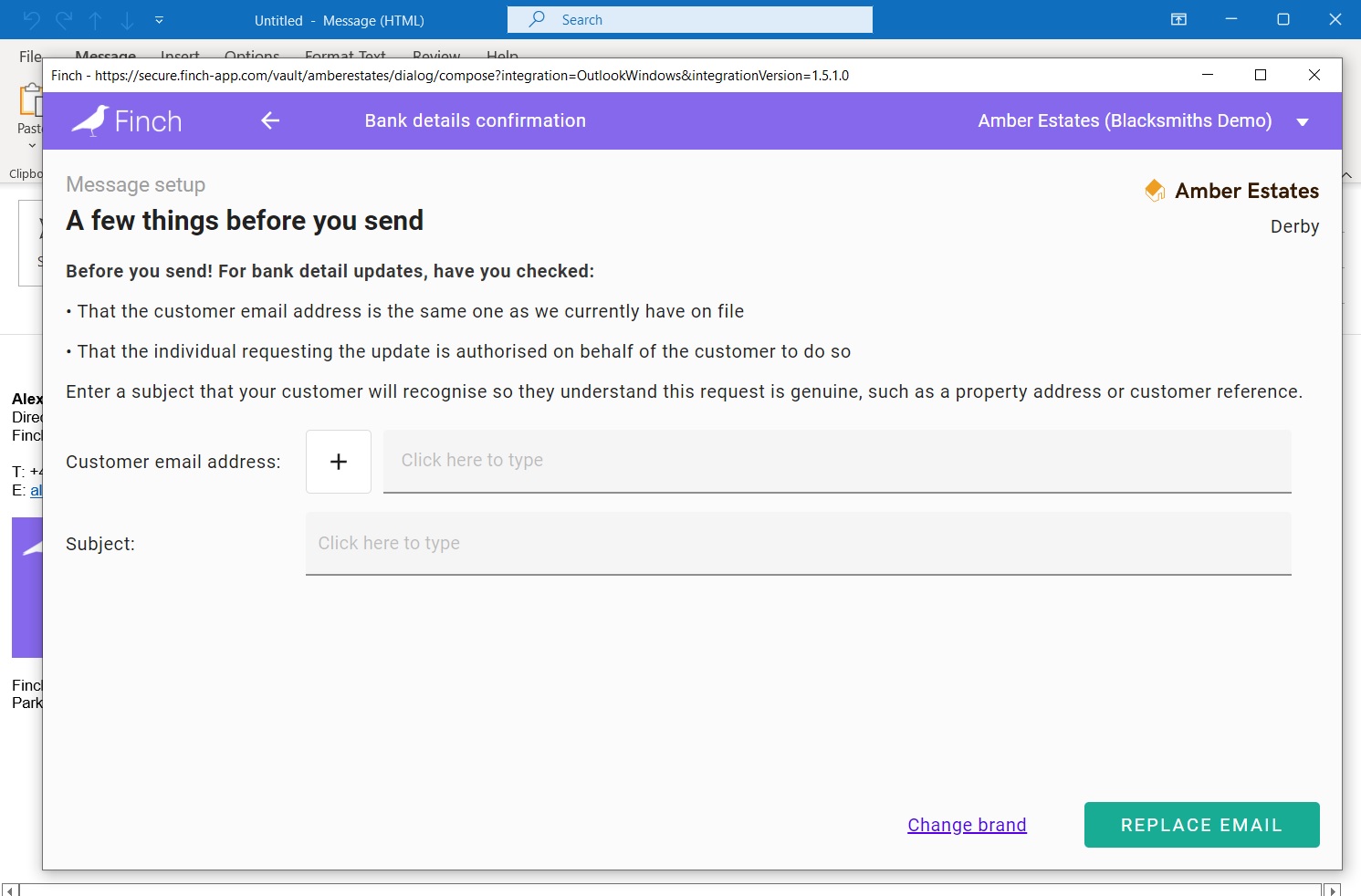Minimize the Finch dialog window
This screenshot has width=1361, height=896.
pos(1208,75)
